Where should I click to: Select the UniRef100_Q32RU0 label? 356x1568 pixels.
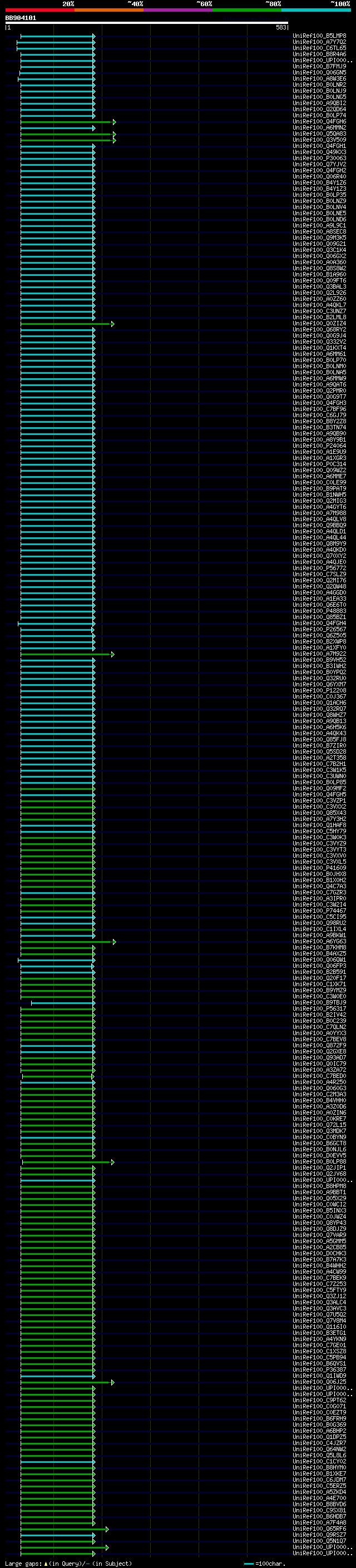(319, 678)
